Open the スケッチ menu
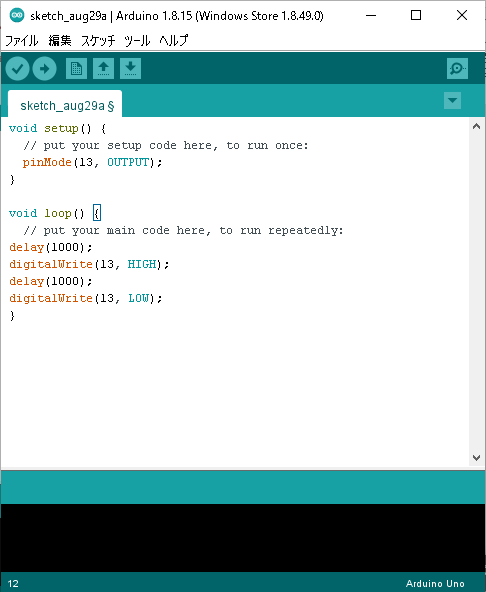Viewport: 486px width, 592px height. (98, 40)
